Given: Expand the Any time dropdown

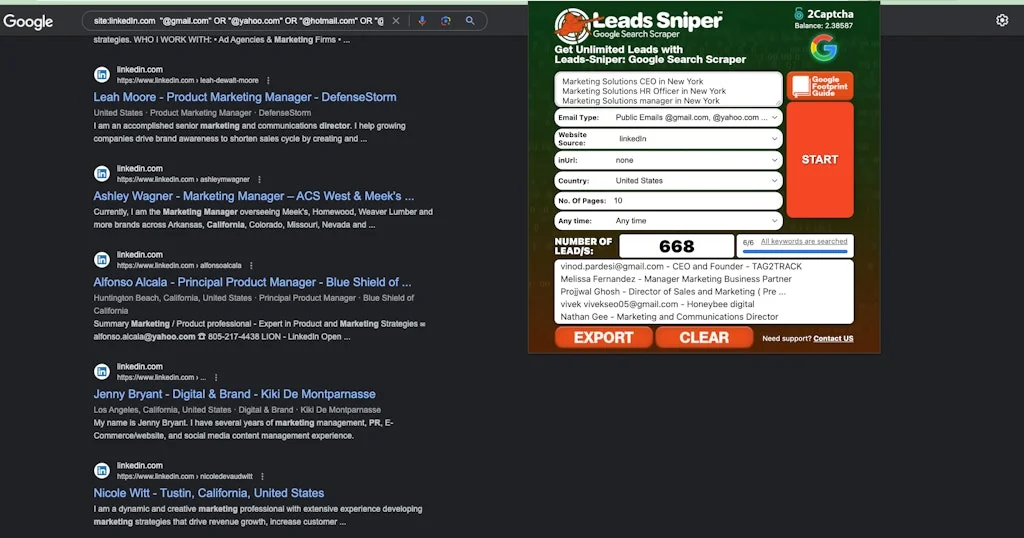Looking at the screenshot, I should [668, 221].
